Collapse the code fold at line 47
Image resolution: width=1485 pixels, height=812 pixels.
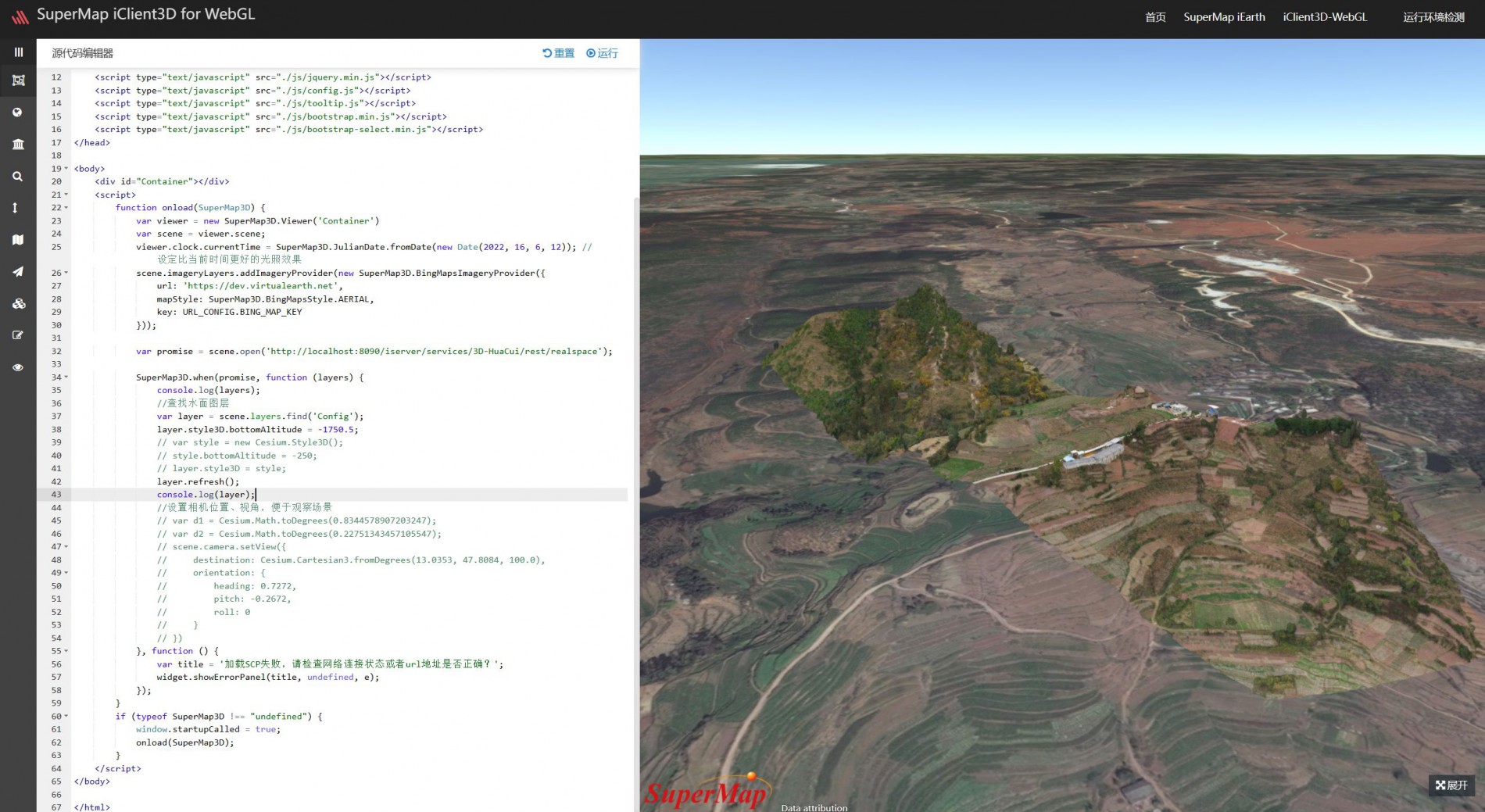(x=66, y=547)
